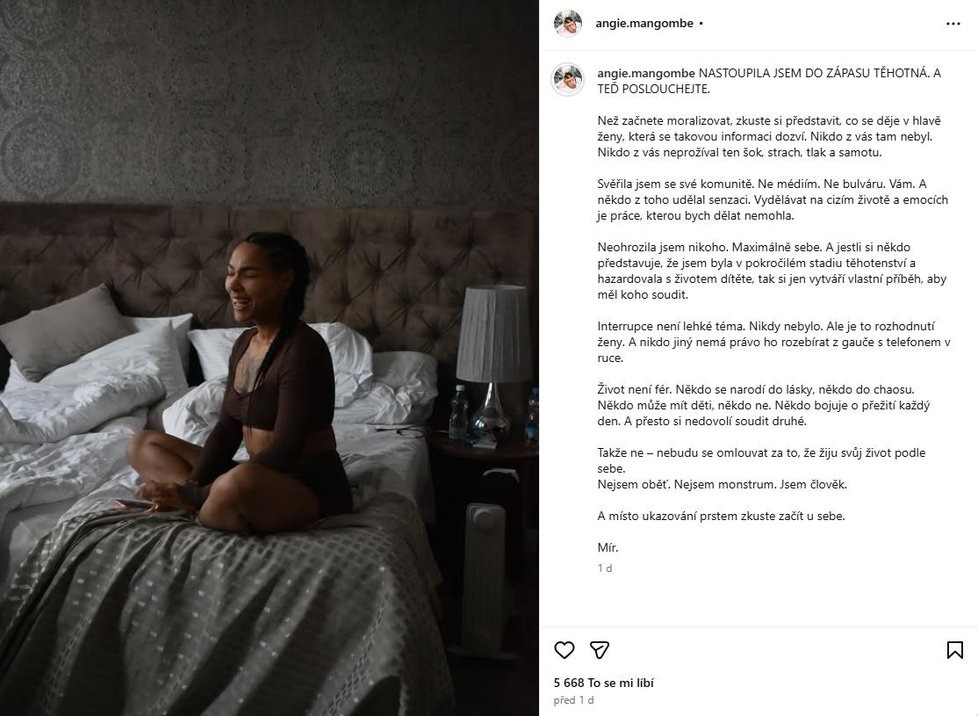Like the post with the heart icon
Viewport: 978px width, 716px height.
pos(564,650)
